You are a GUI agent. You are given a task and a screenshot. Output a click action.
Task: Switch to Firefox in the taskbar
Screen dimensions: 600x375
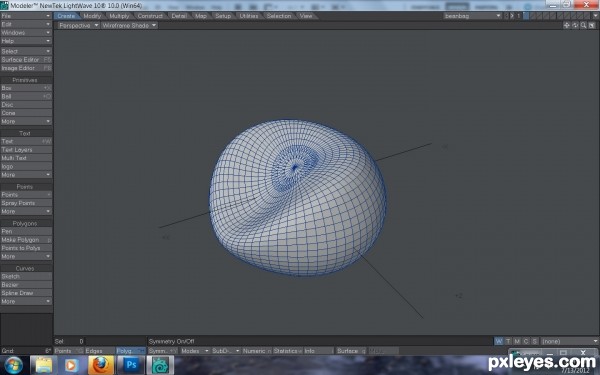[101, 365]
